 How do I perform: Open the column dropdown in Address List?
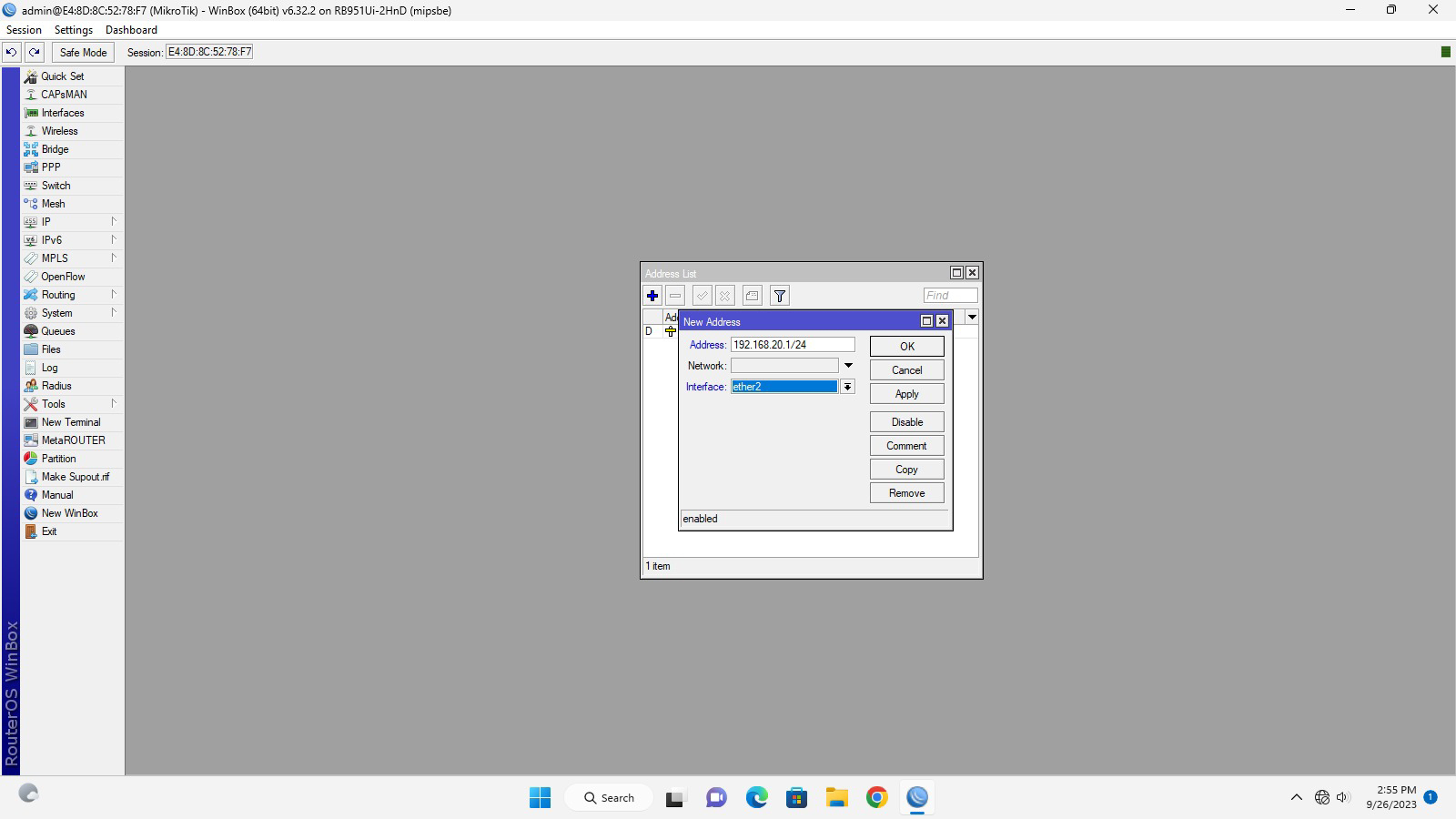[972, 317]
